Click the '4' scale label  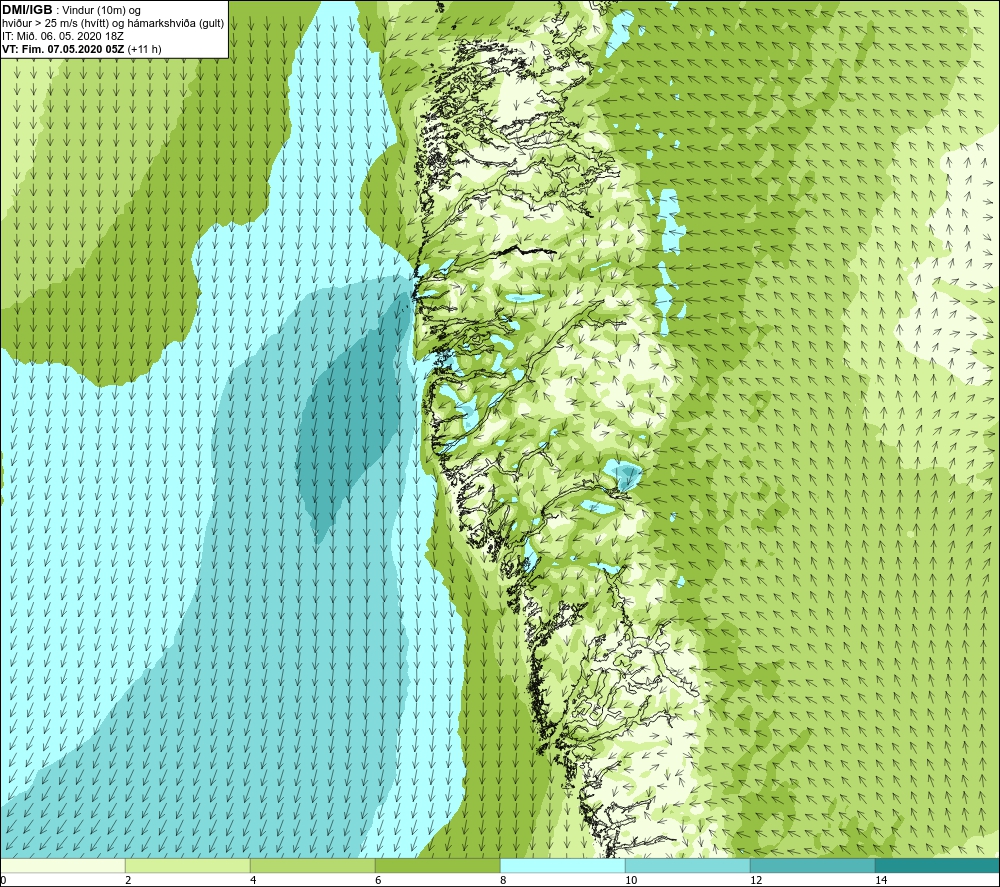pos(253,881)
